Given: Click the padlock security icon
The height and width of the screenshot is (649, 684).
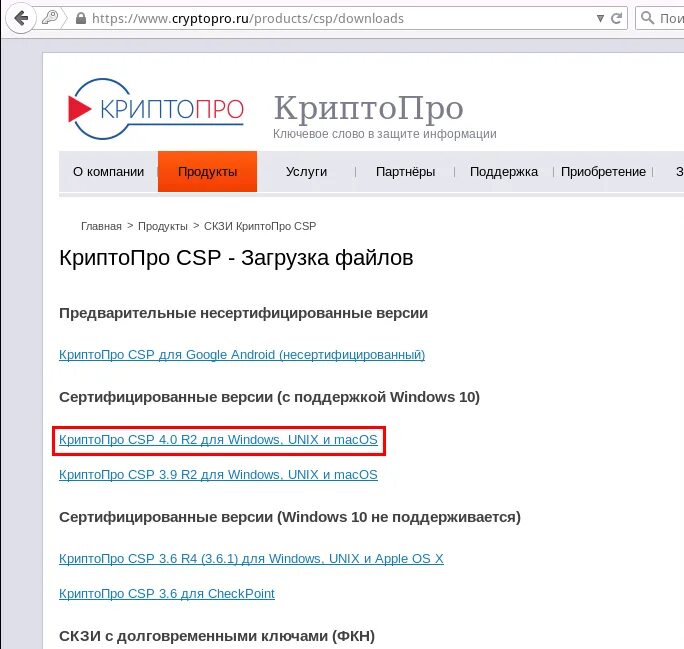Looking at the screenshot, I should coord(81,18).
